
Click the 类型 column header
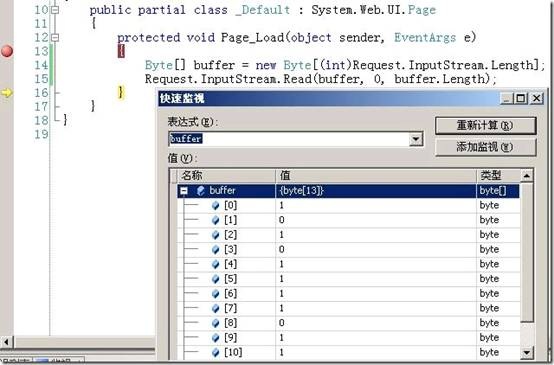pyautogui.click(x=498, y=176)
